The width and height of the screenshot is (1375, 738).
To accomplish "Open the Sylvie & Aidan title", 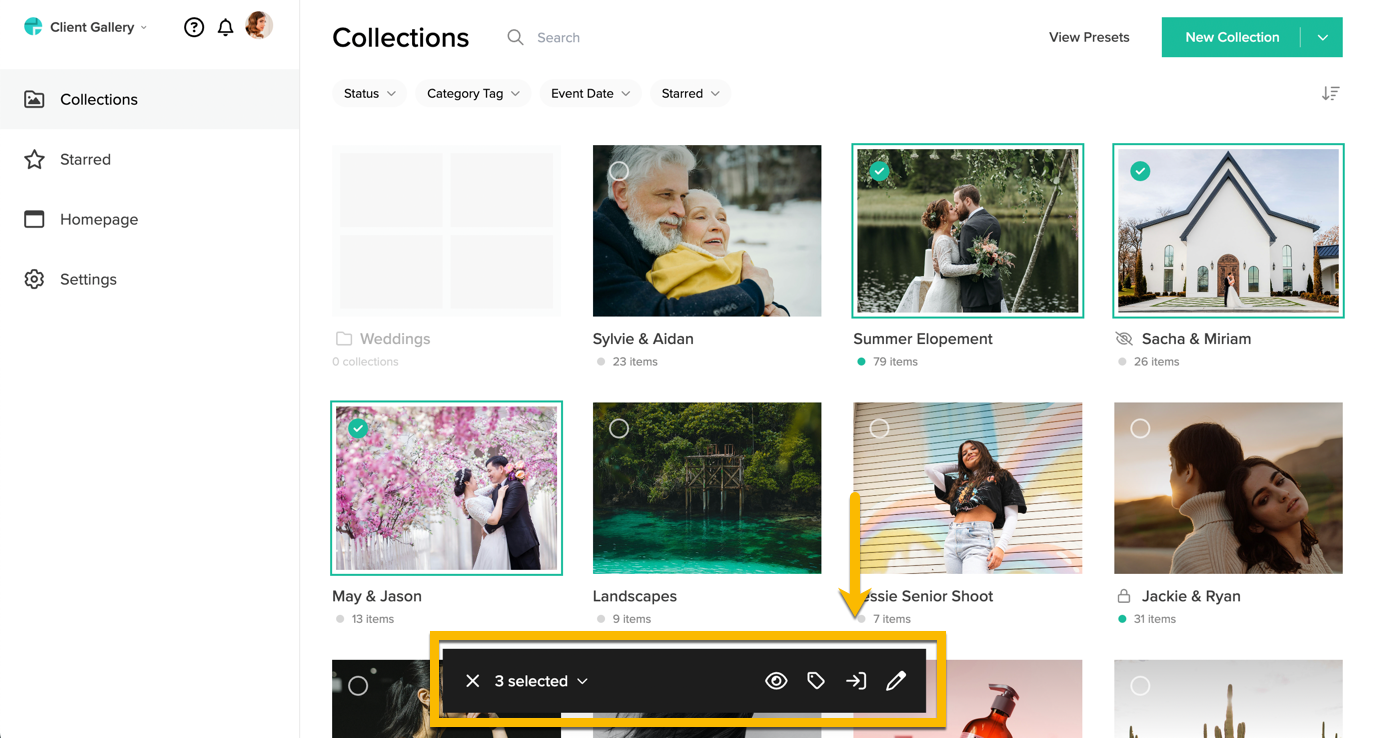I will pyautogui.click(x=643, y=339).
